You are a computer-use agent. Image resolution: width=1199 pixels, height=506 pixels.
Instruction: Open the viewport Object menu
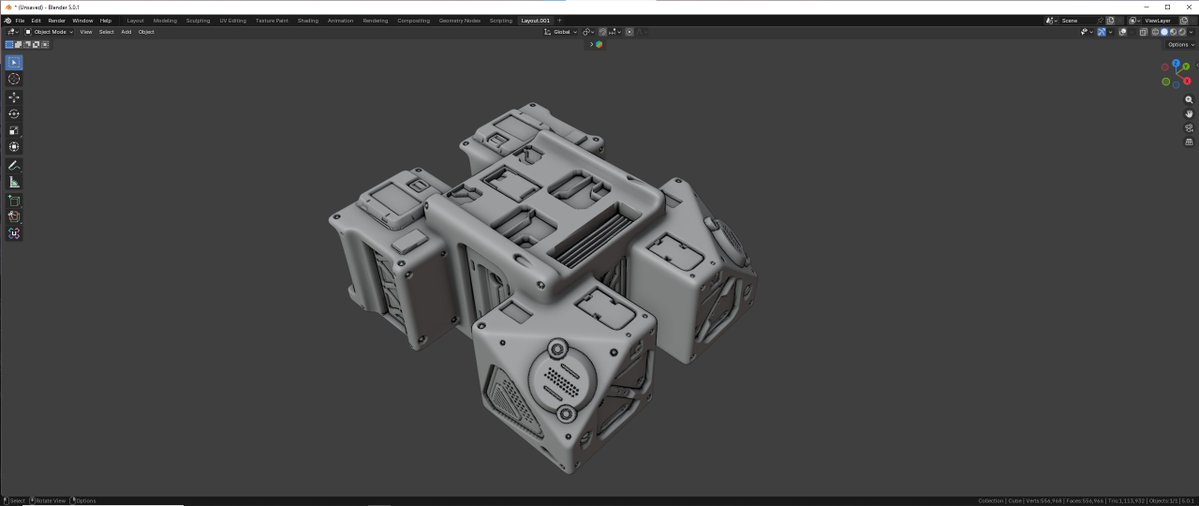(146, 31)
